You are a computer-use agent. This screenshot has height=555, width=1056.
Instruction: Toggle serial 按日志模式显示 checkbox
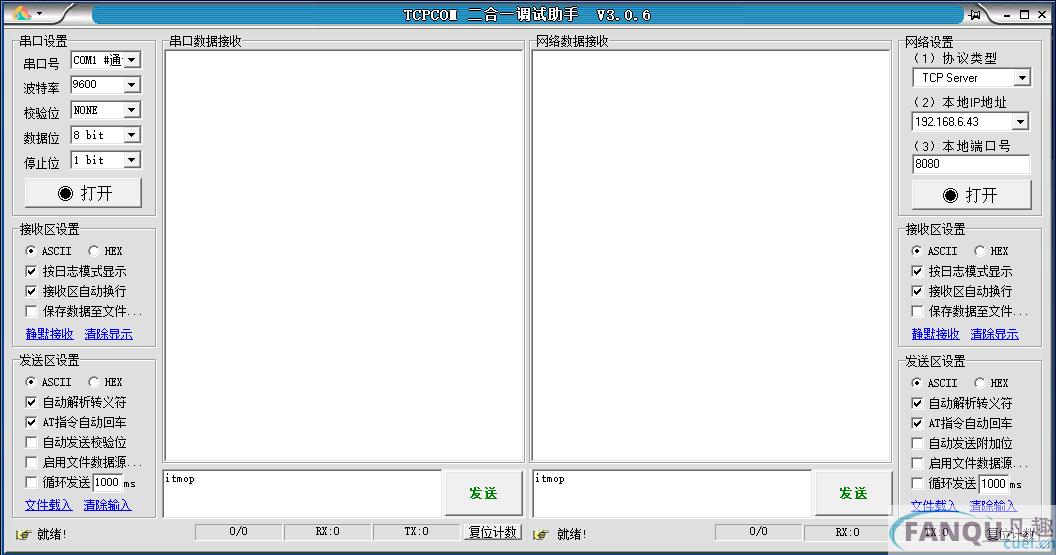[31, 271]
